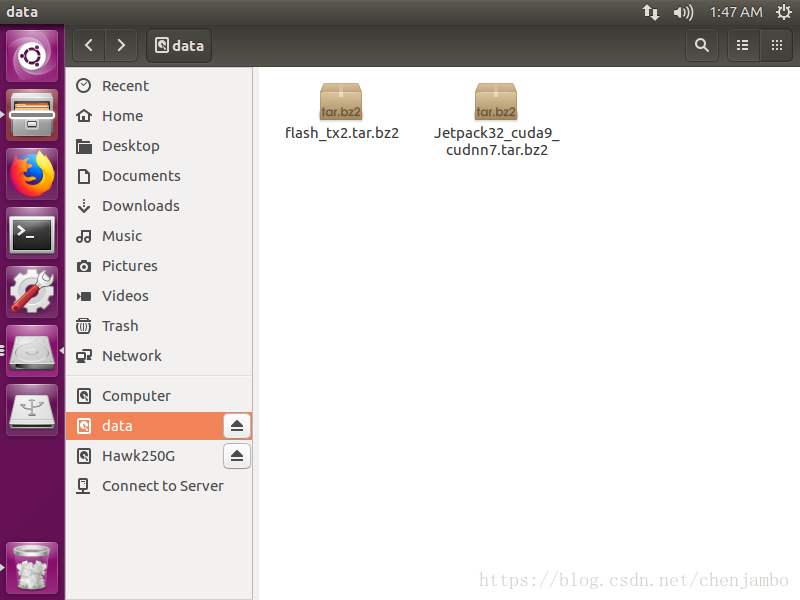Open the Music folder
The height and width of the screenshot is (600, 800).
click(159, 236)
